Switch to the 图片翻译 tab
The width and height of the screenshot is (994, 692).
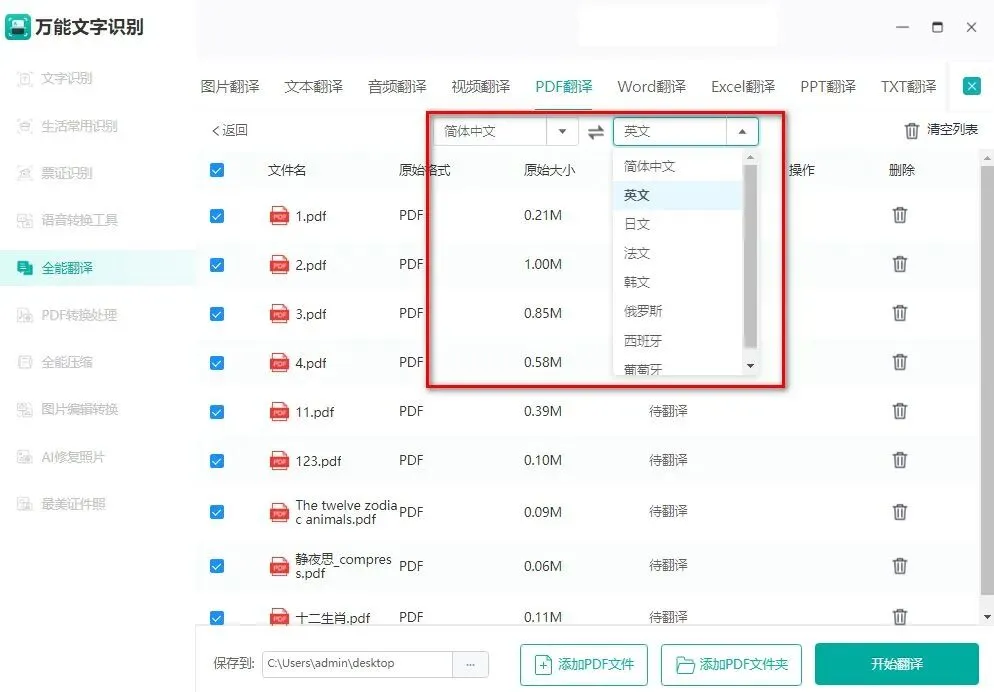pyautogui.click(x=229, y=86)
